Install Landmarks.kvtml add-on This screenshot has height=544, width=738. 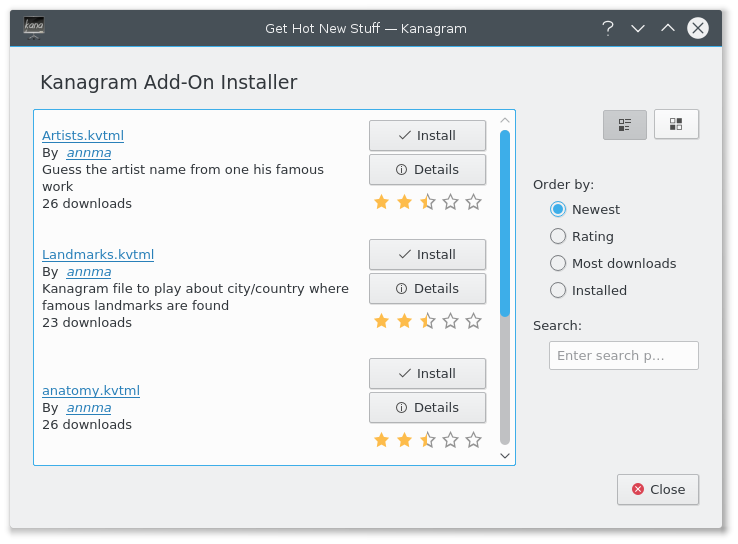pos(427,255)
